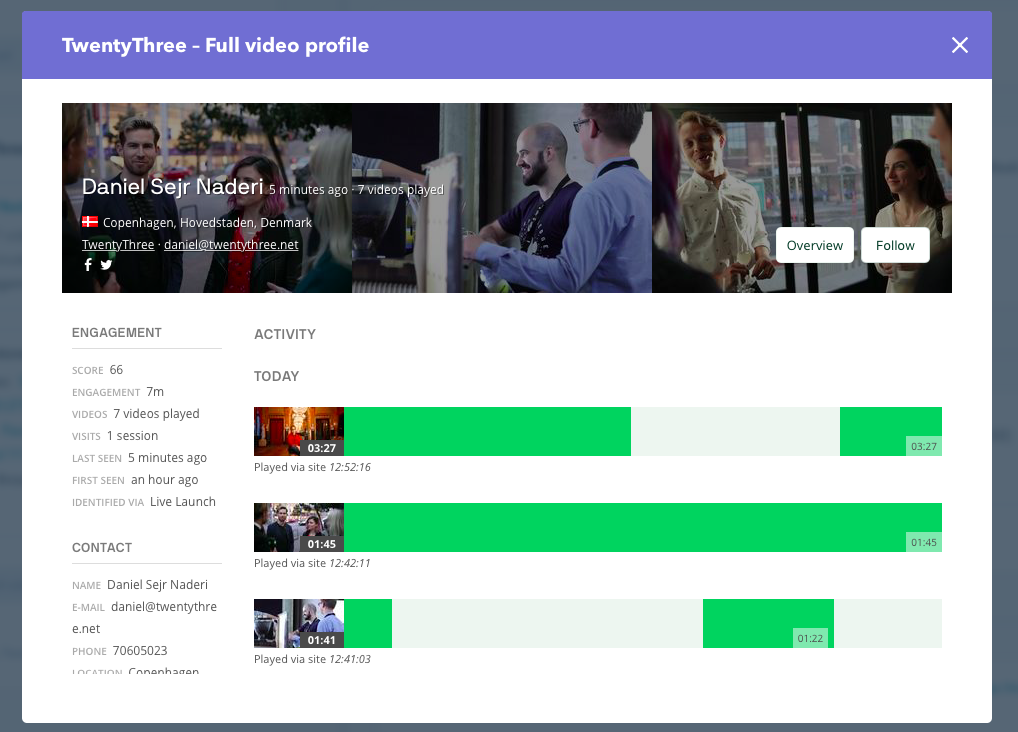Click the 'Live Launch' identified via value
Screen dimensions: 1018x732
click(x=183, y=502)
